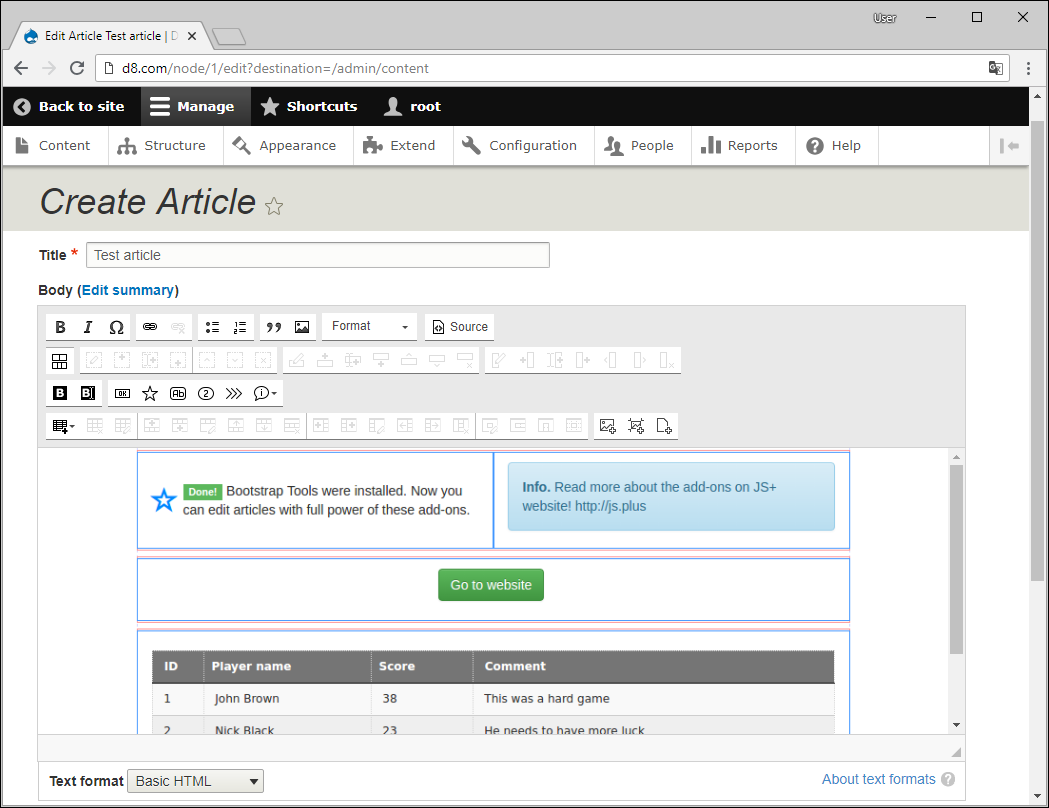The height and width of the screenshot is (808, 1049).
Task: Insert a bulleted list
Action: coord(212,327)
